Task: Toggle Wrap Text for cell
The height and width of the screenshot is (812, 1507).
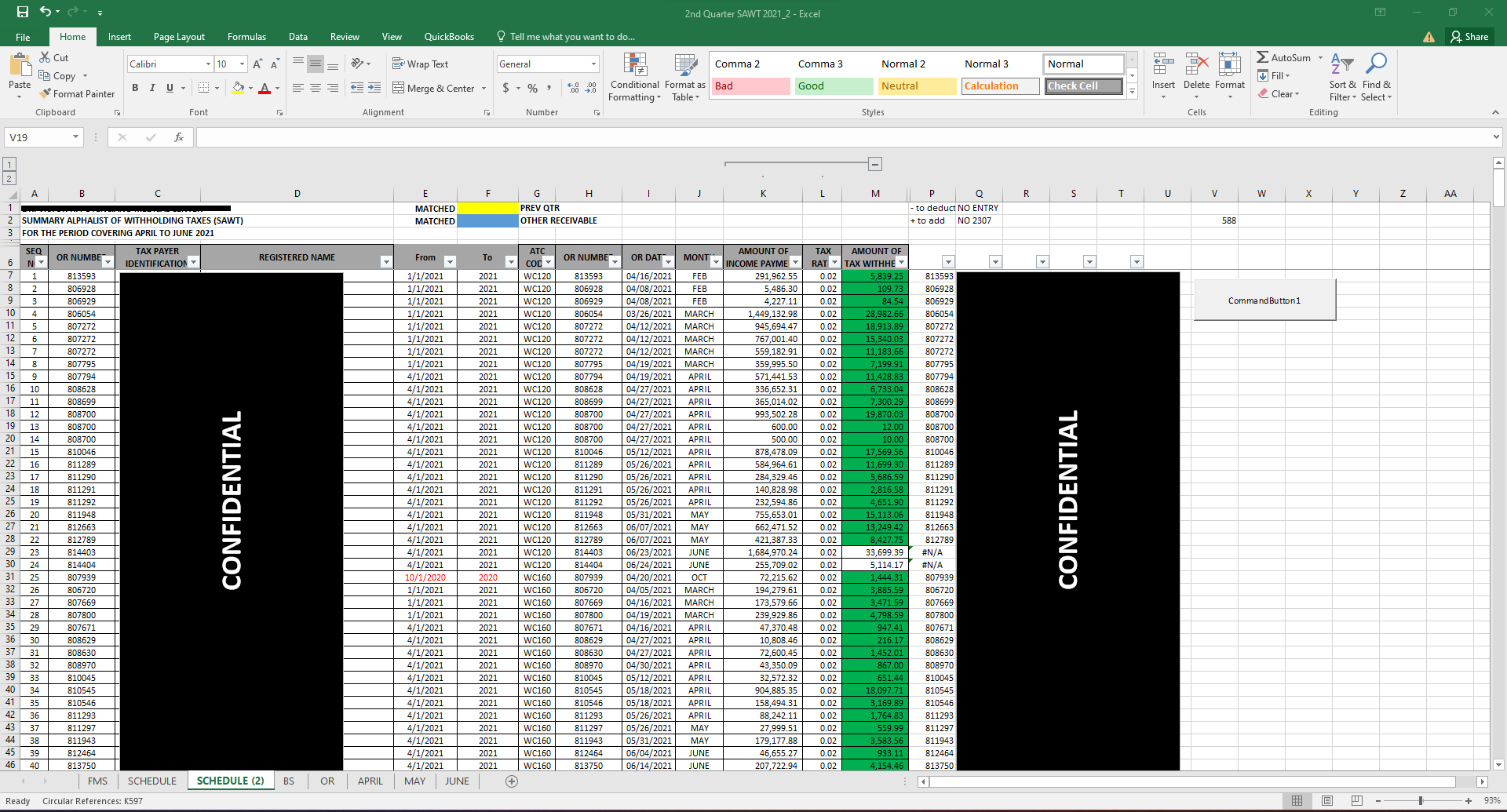Action: coord(421,64)
